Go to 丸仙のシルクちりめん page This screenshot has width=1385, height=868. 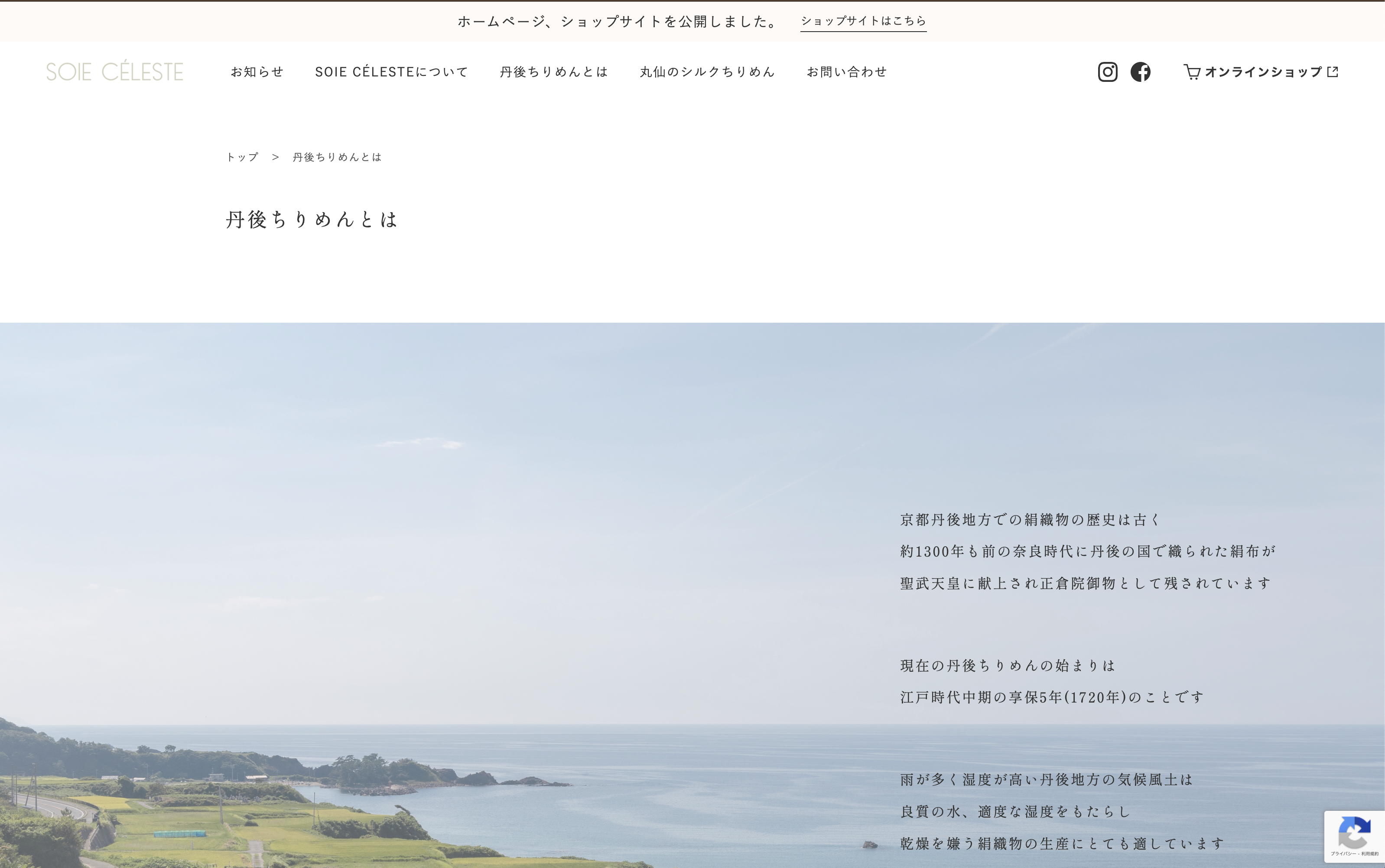tap(707, 72)
